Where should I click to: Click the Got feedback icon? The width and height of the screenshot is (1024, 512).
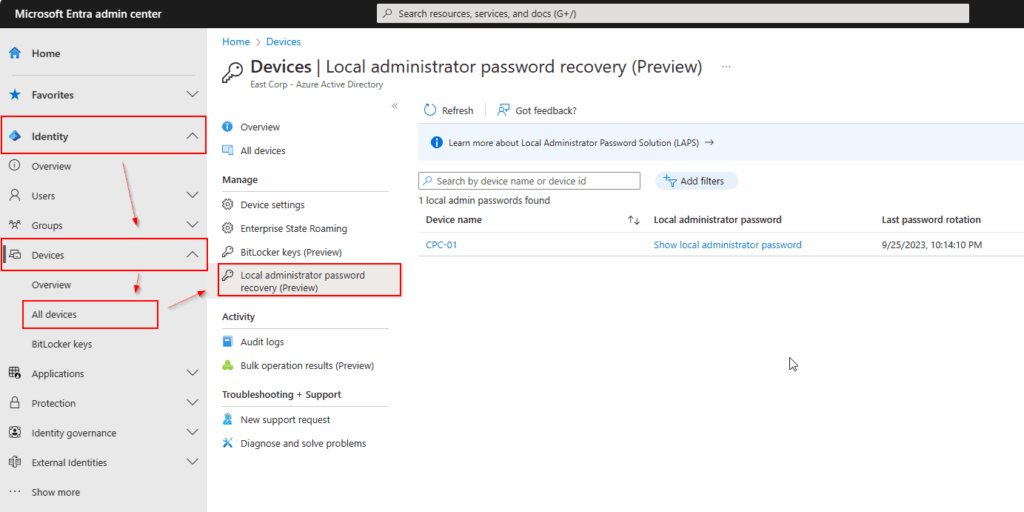point(503,110)
